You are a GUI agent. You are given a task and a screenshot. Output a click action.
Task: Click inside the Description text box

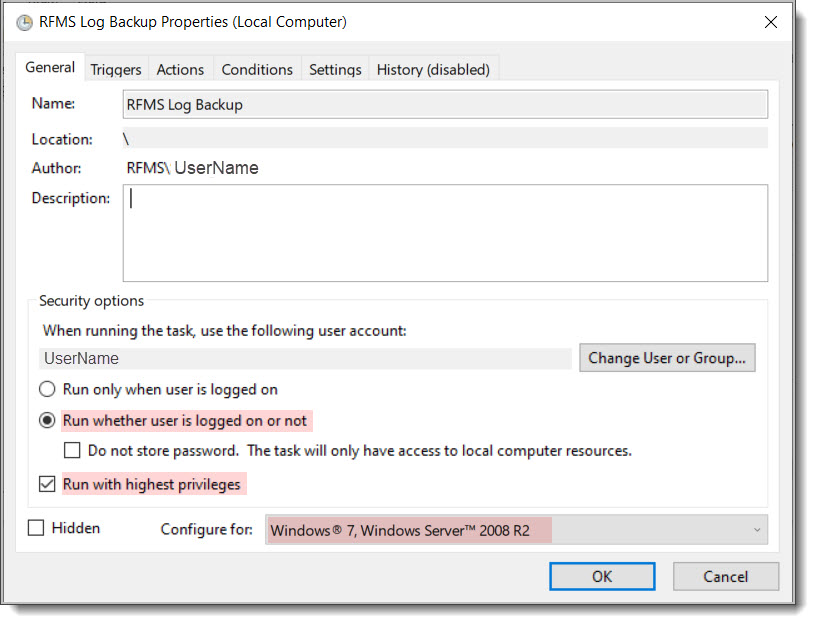(x=445, y=230)
